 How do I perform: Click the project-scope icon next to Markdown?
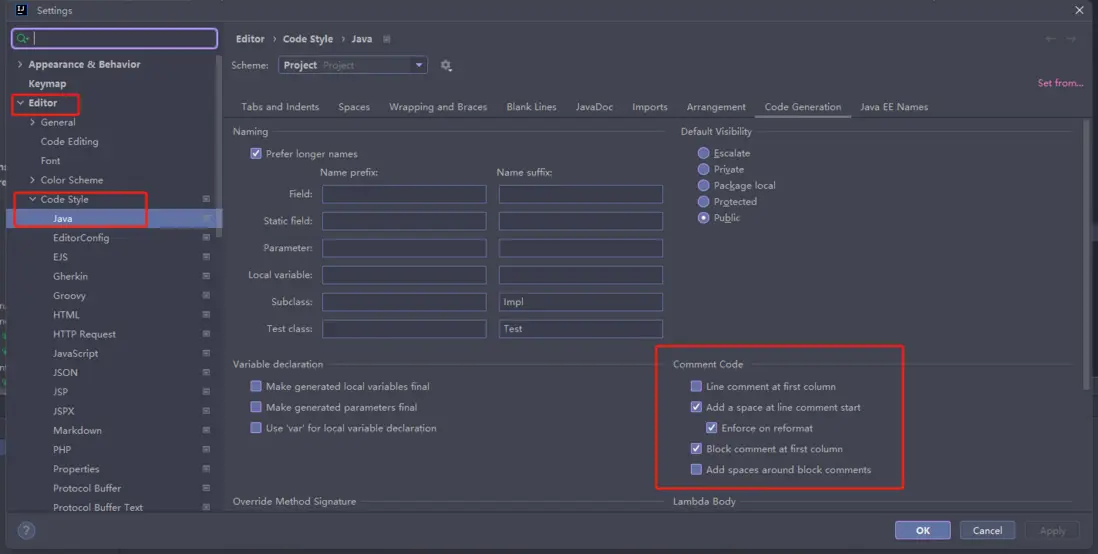[x=206, y=431]
